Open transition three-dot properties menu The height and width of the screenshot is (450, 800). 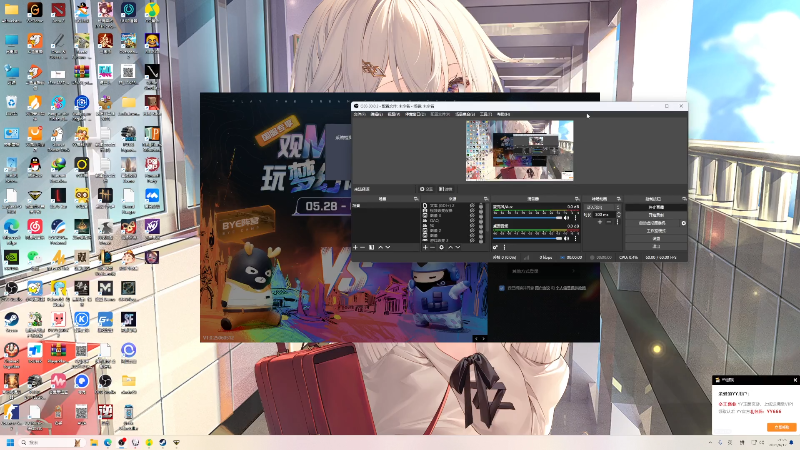click(x=617, y=222)
